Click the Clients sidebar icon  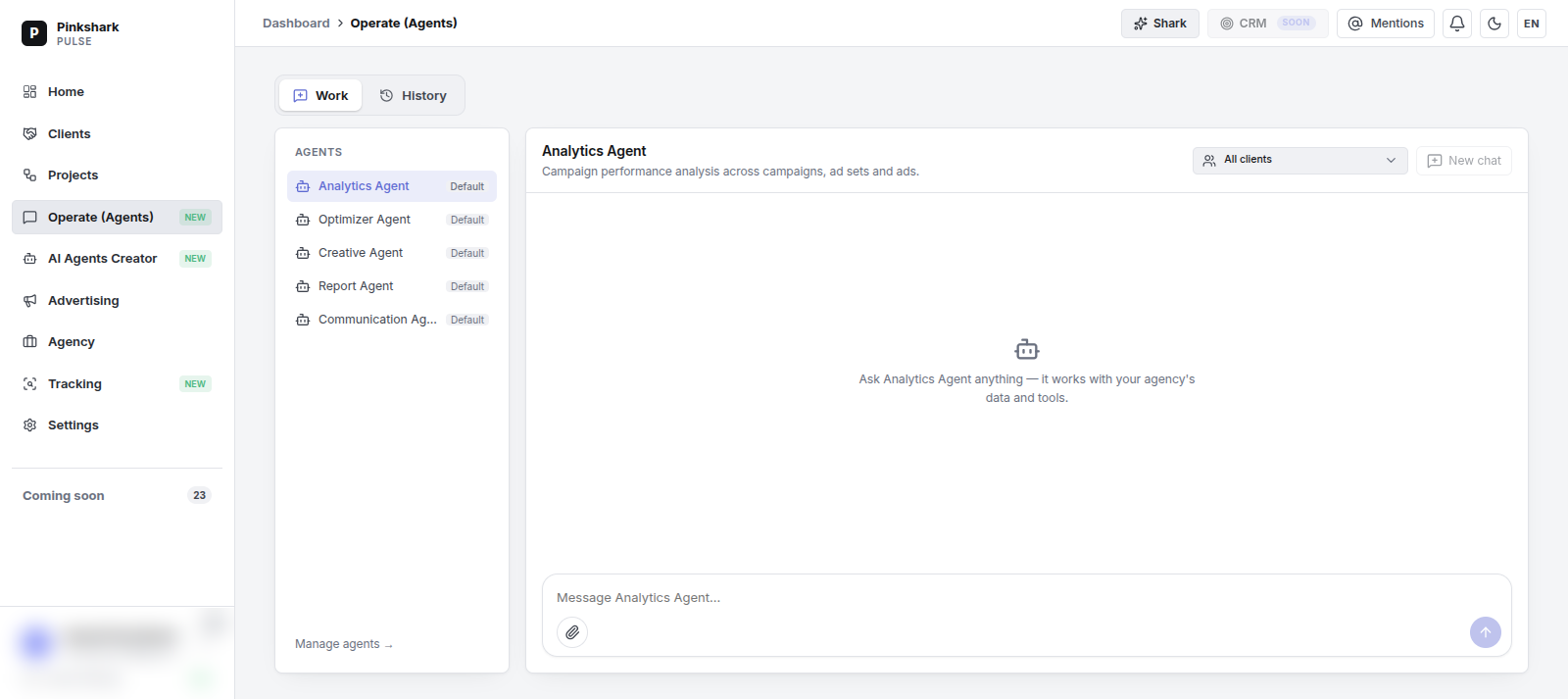pyautogui.click(x=29, y=133)
